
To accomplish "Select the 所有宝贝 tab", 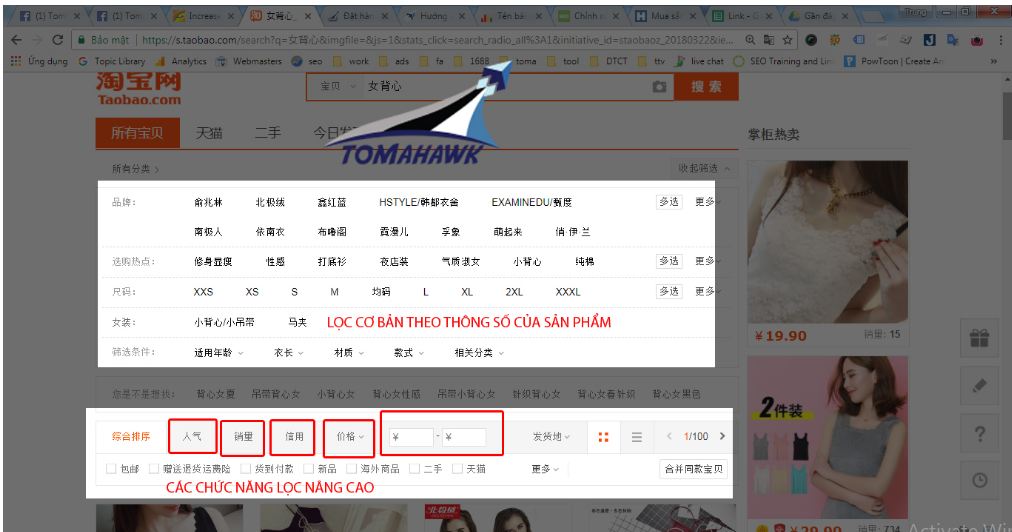I will point(137,133).
